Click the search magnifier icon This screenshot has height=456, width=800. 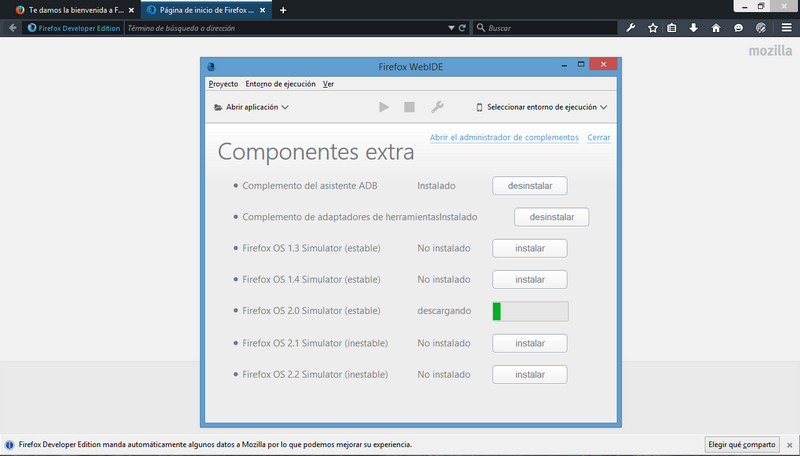[481, 28]
